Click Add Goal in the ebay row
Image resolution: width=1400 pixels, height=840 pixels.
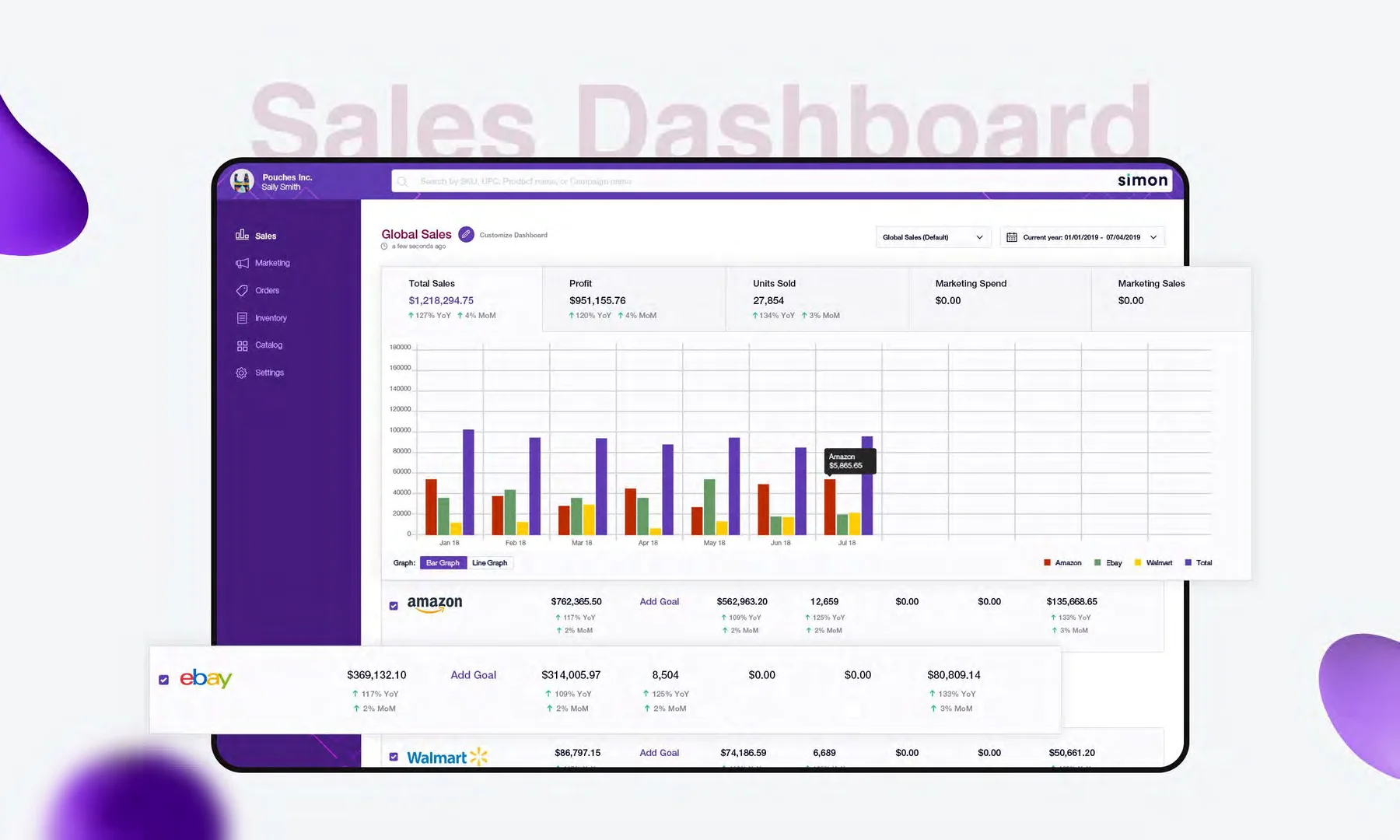click(474, 675)
